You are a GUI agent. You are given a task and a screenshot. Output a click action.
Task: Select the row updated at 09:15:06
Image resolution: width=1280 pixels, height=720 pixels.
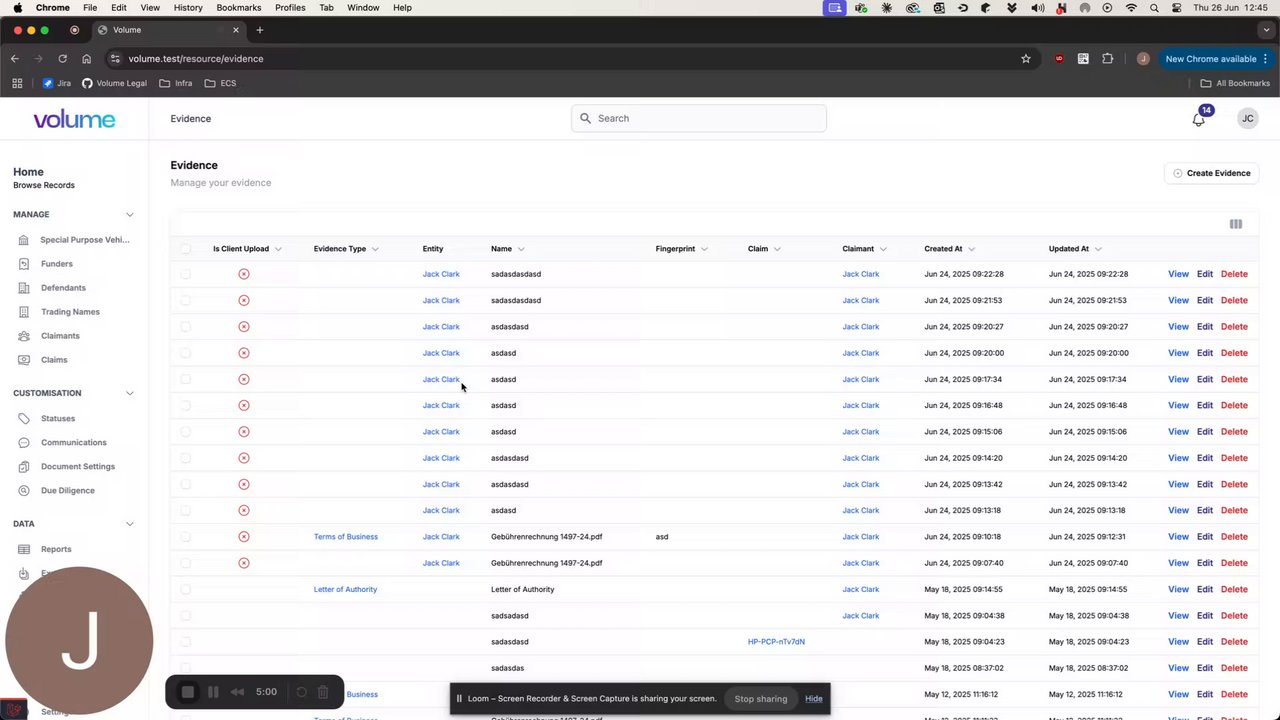click(185, 432)
